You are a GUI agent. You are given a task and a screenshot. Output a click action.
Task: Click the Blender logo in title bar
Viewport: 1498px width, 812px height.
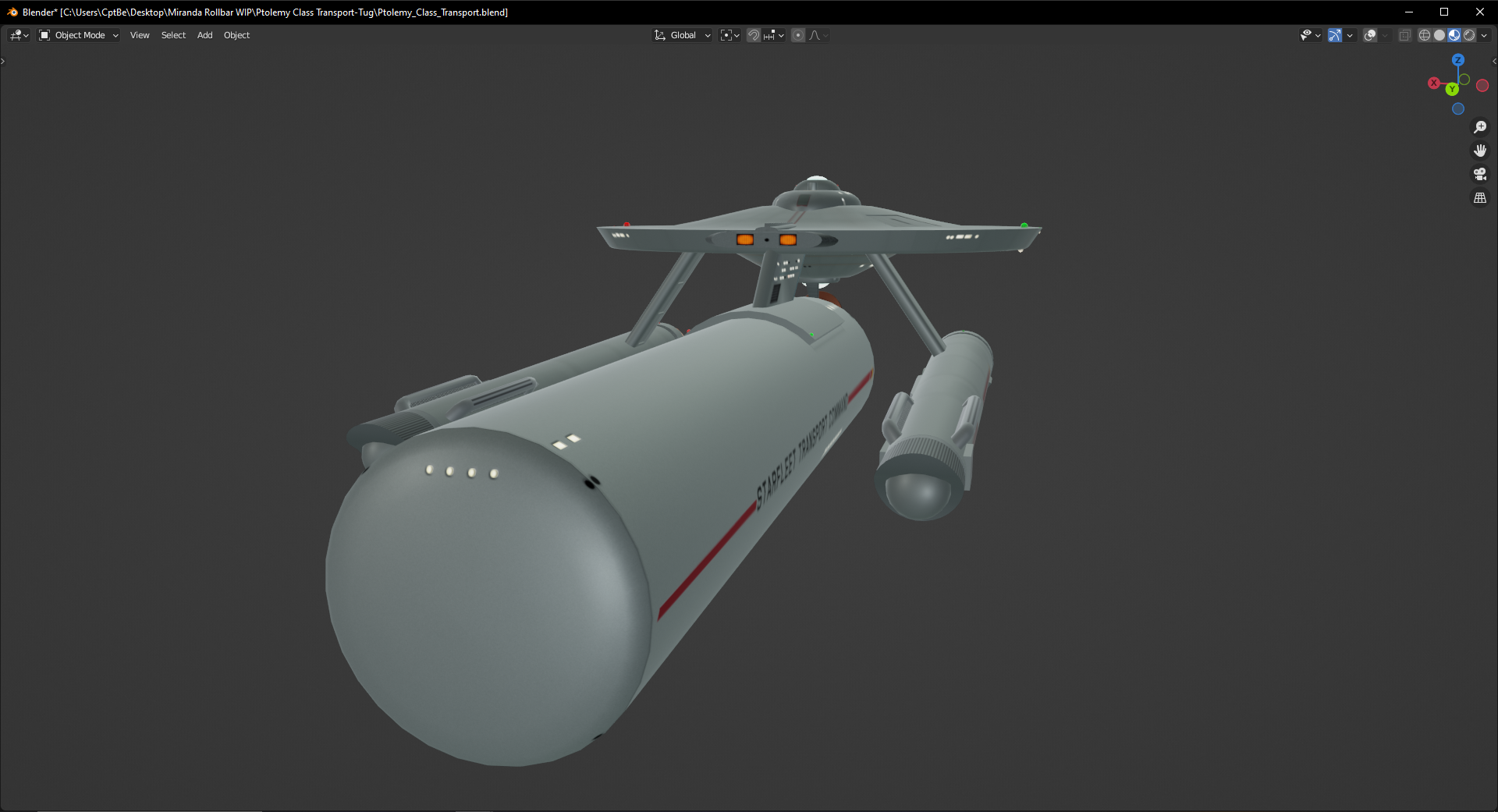pos(12,12)
